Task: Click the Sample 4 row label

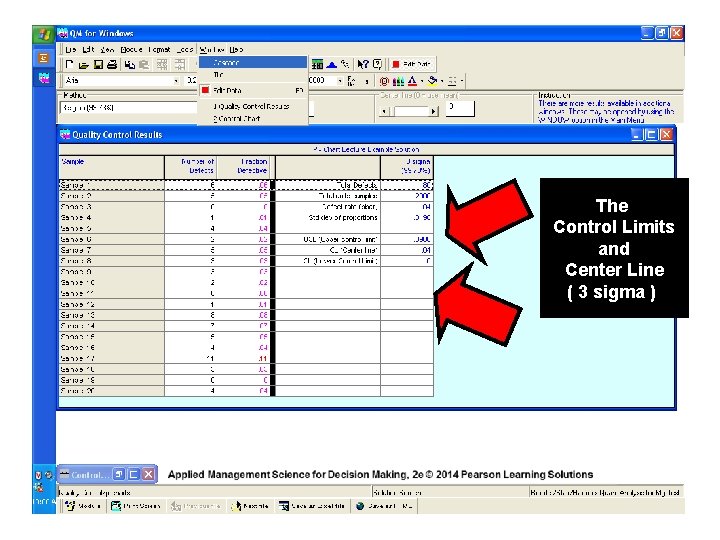Action: click(x=112, y=218)
